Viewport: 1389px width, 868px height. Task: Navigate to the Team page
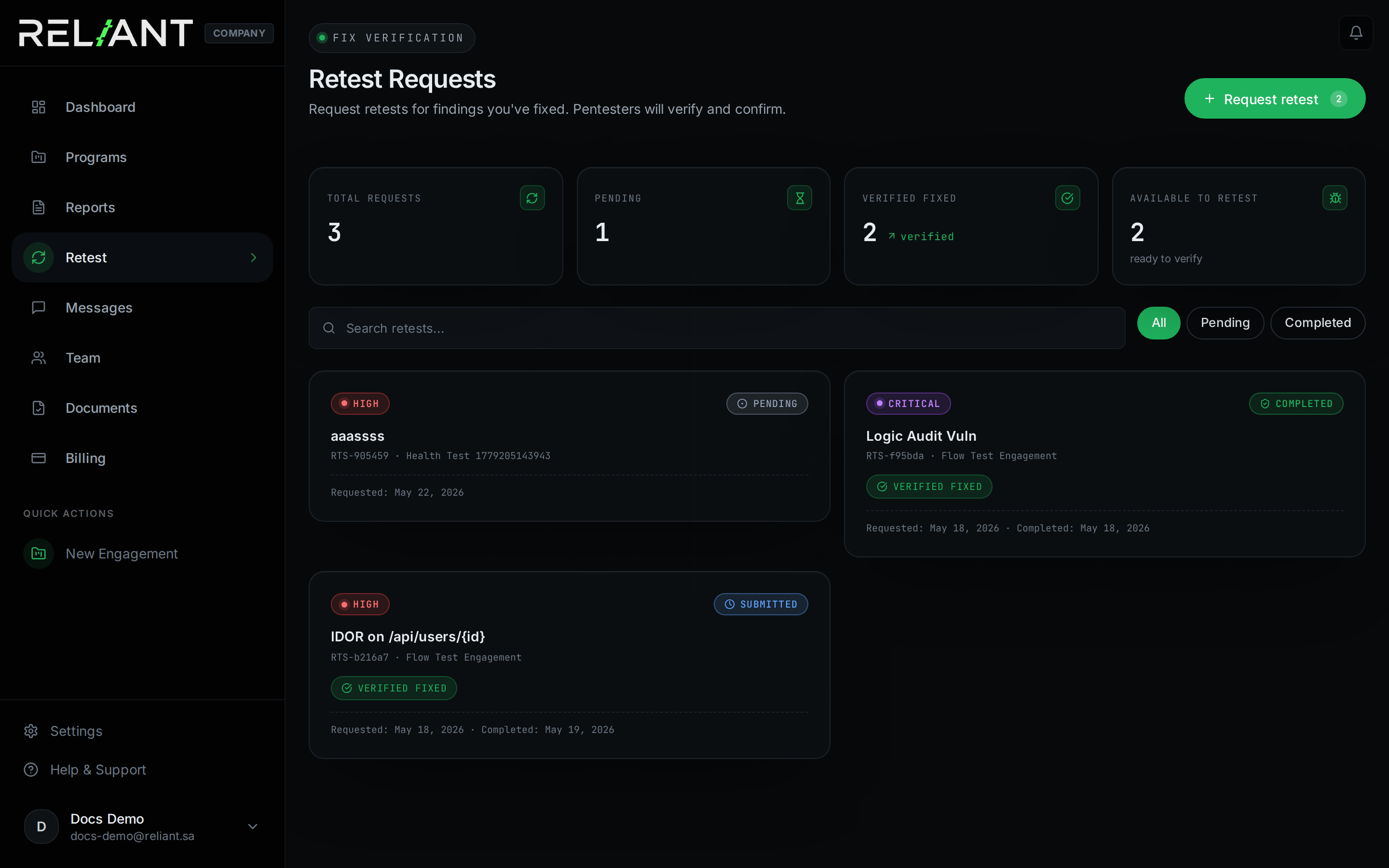[x=142, y=358]
